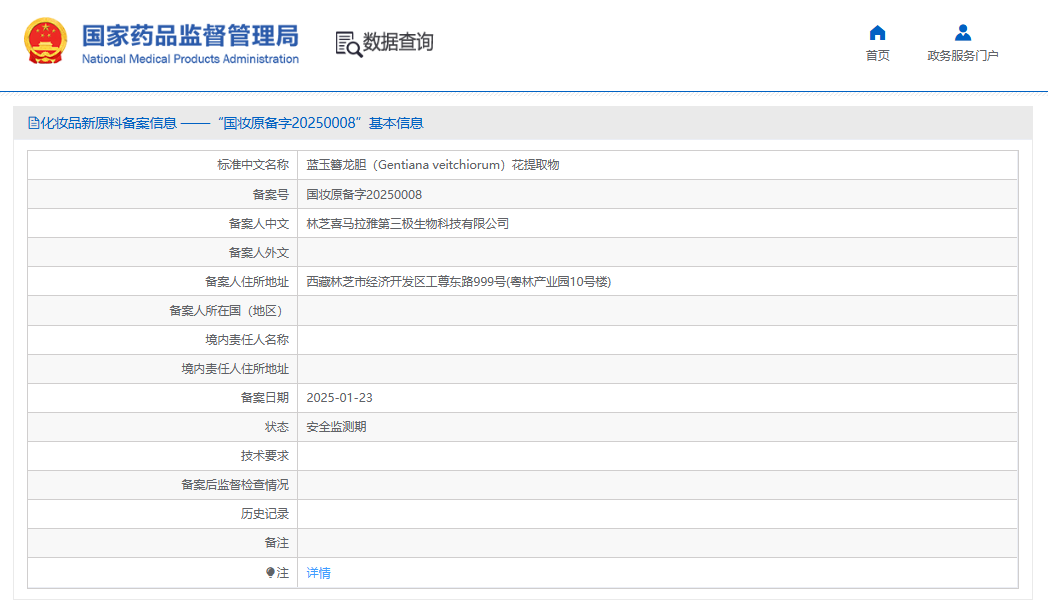
Task: Click 首页 text link
Action: click(x=878, y=55)
